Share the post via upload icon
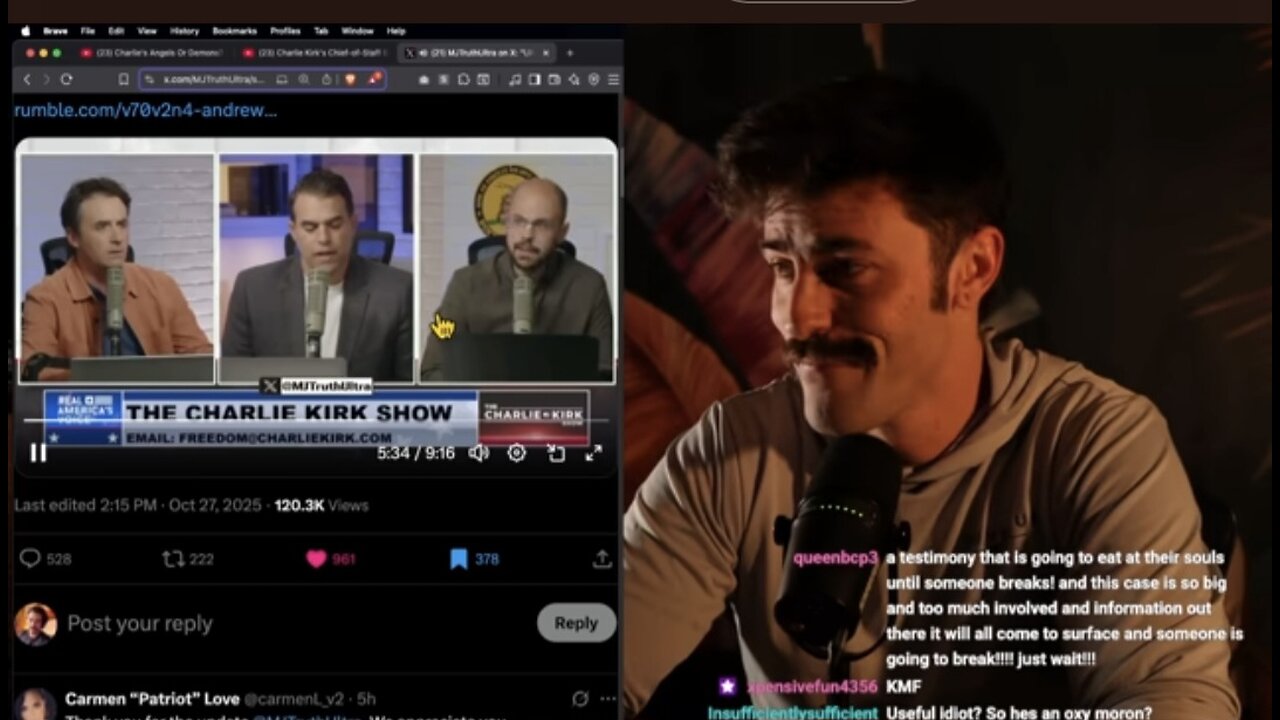This screenshot has width=1280, height=720. point(602,559)
